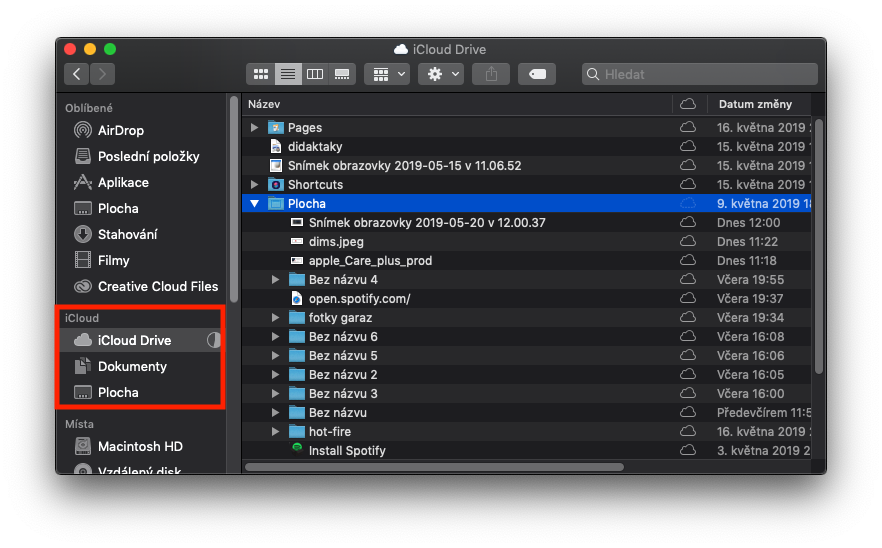Expand the hot-fire folder
The height and width of the screenshot is (548, 882).
tap(275, 432)
